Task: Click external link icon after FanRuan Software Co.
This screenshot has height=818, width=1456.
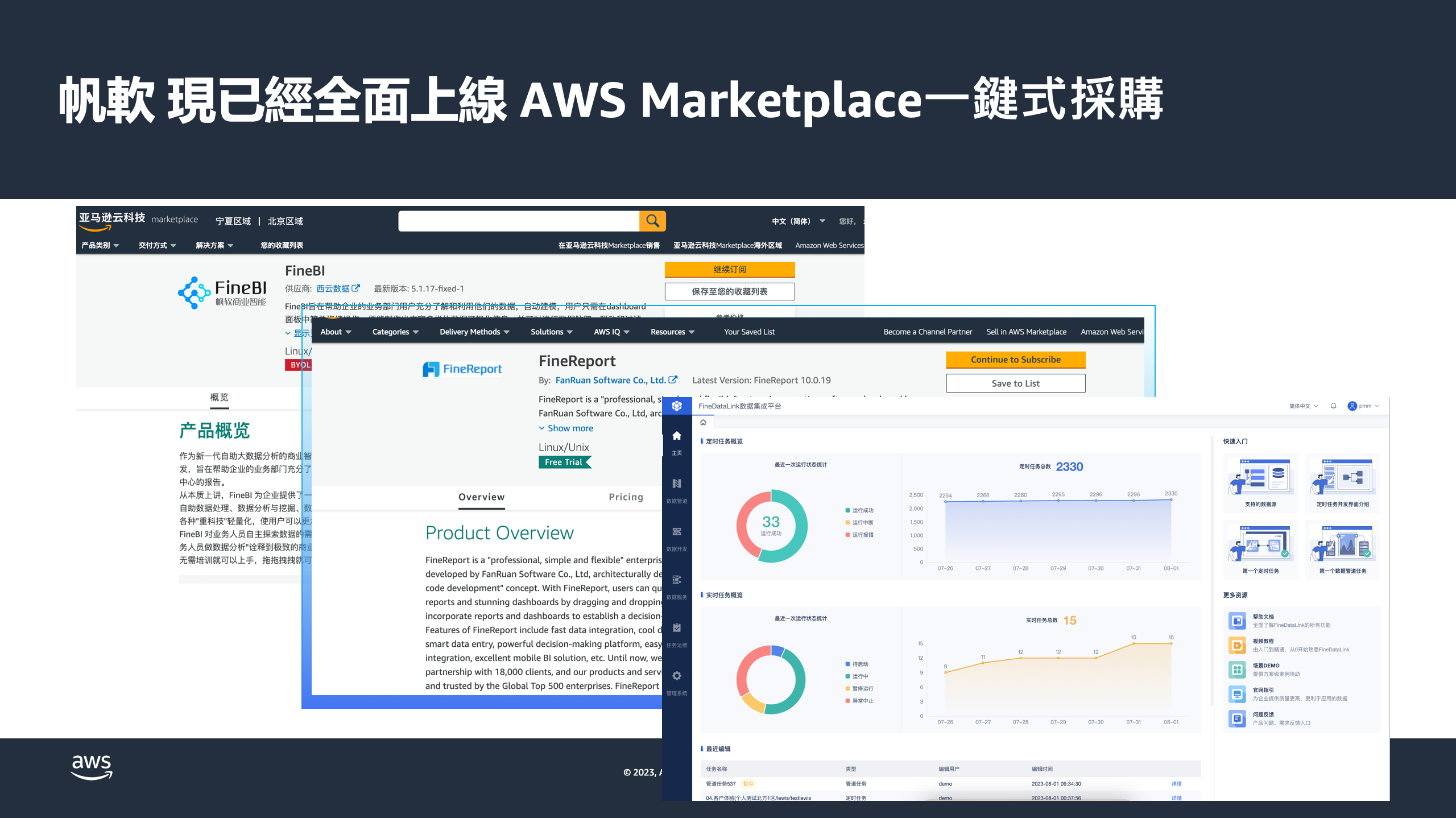Action: point(673,380)
